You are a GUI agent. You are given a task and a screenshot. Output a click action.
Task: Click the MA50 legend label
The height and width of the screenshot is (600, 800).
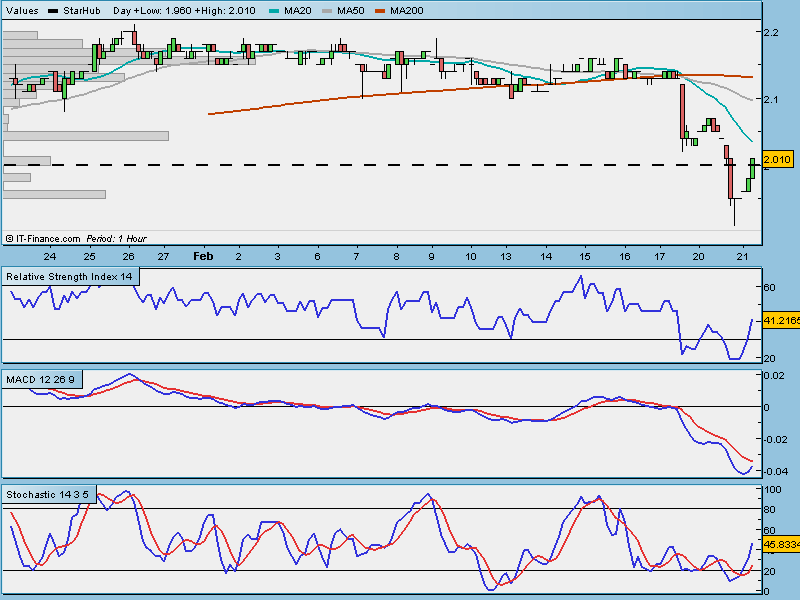tap(351, 11)
